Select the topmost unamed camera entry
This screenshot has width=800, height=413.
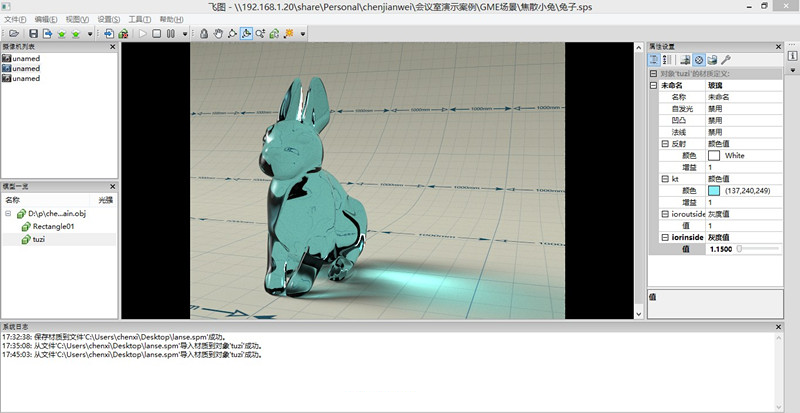(x=26, y=58)
